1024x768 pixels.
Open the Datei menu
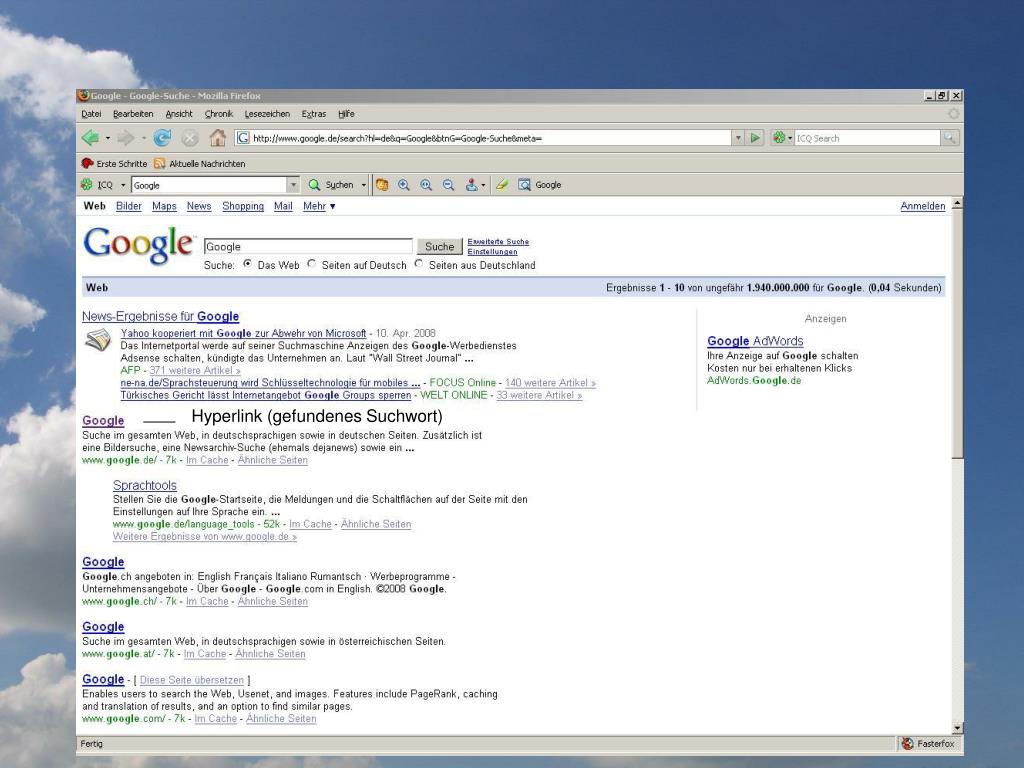91,114
